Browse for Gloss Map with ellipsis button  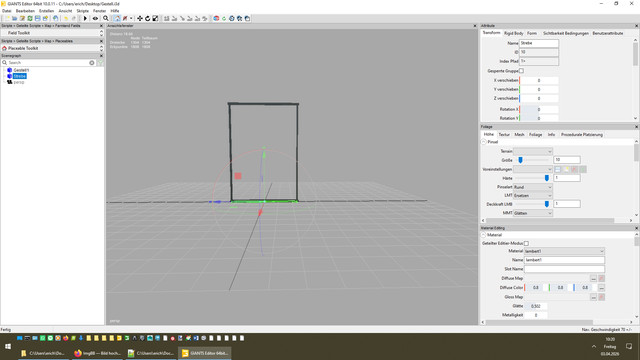(593, 297)
